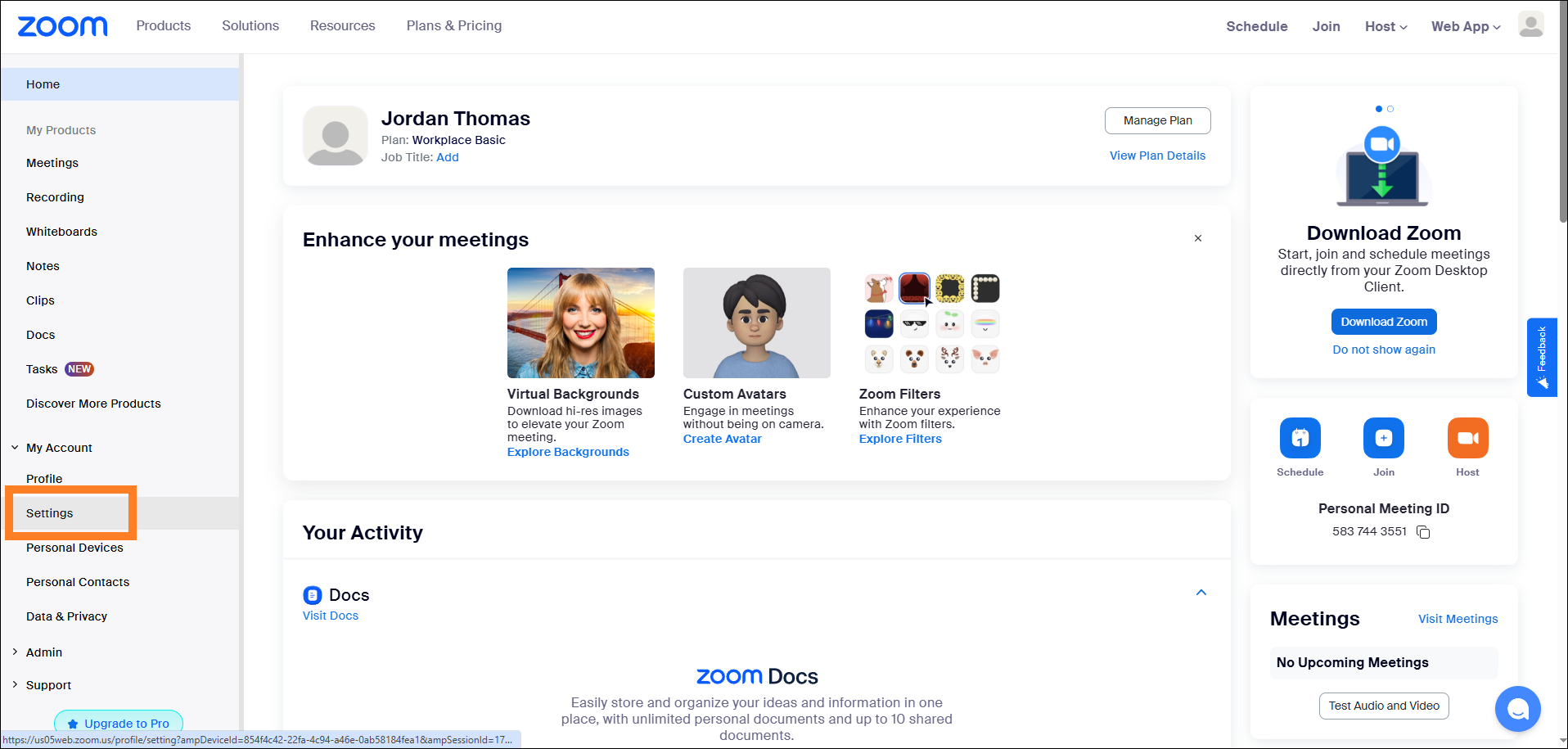Image resolution: width=1568 pixels, height=749 pixels.
Task: Open Plans & Pricing
Action: point(454,25)
